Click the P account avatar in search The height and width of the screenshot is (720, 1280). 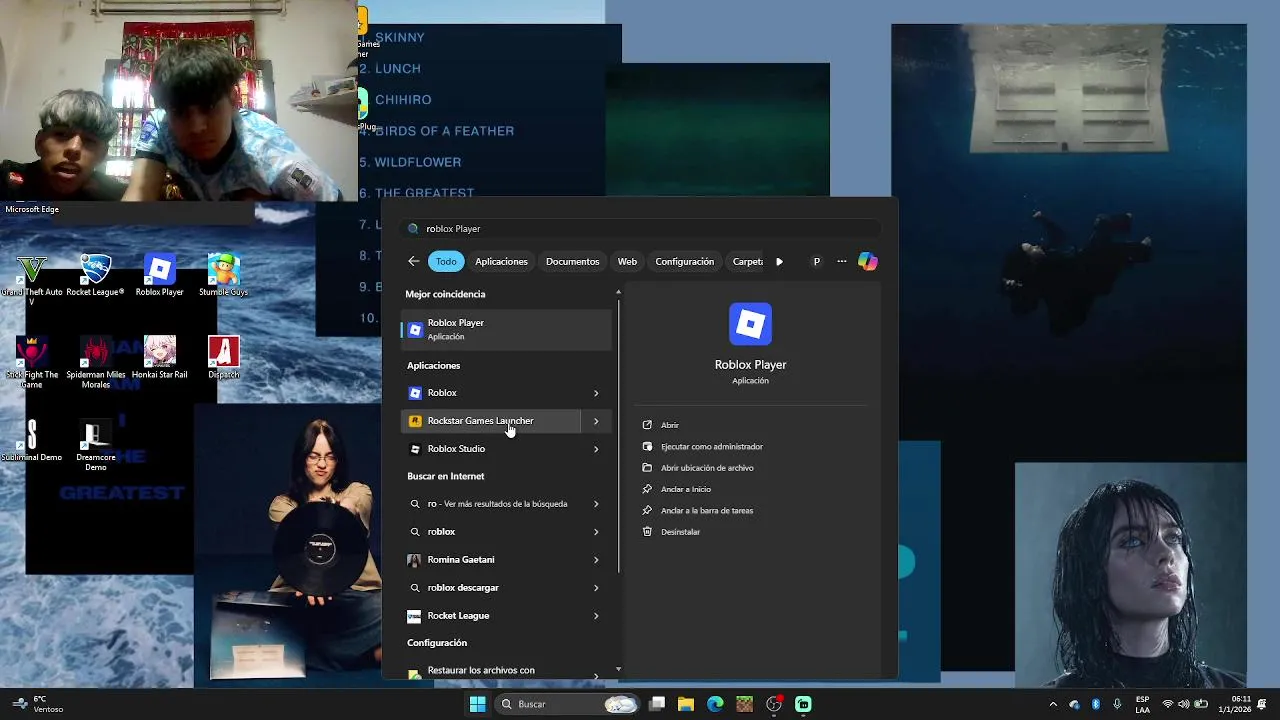(816, 261)
